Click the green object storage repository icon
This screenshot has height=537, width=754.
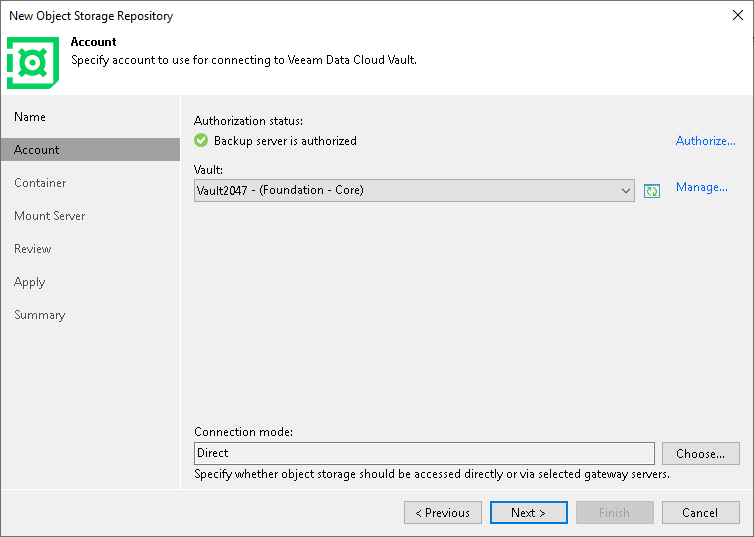(33, 62)
